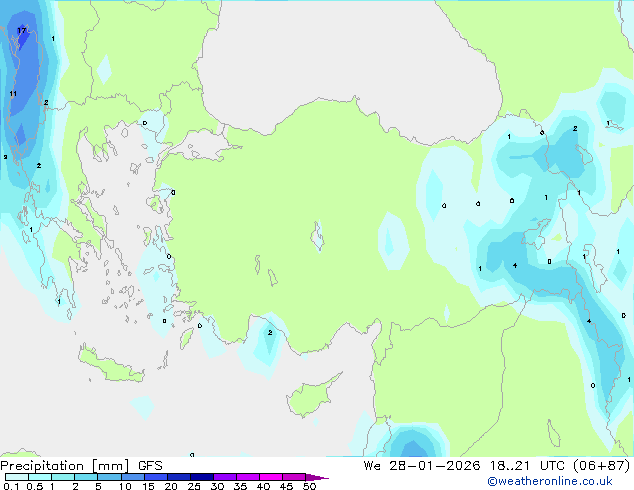Click the 0.5 to 1 mm legend swatch
The image size is (634, 490).
[40, 477]
